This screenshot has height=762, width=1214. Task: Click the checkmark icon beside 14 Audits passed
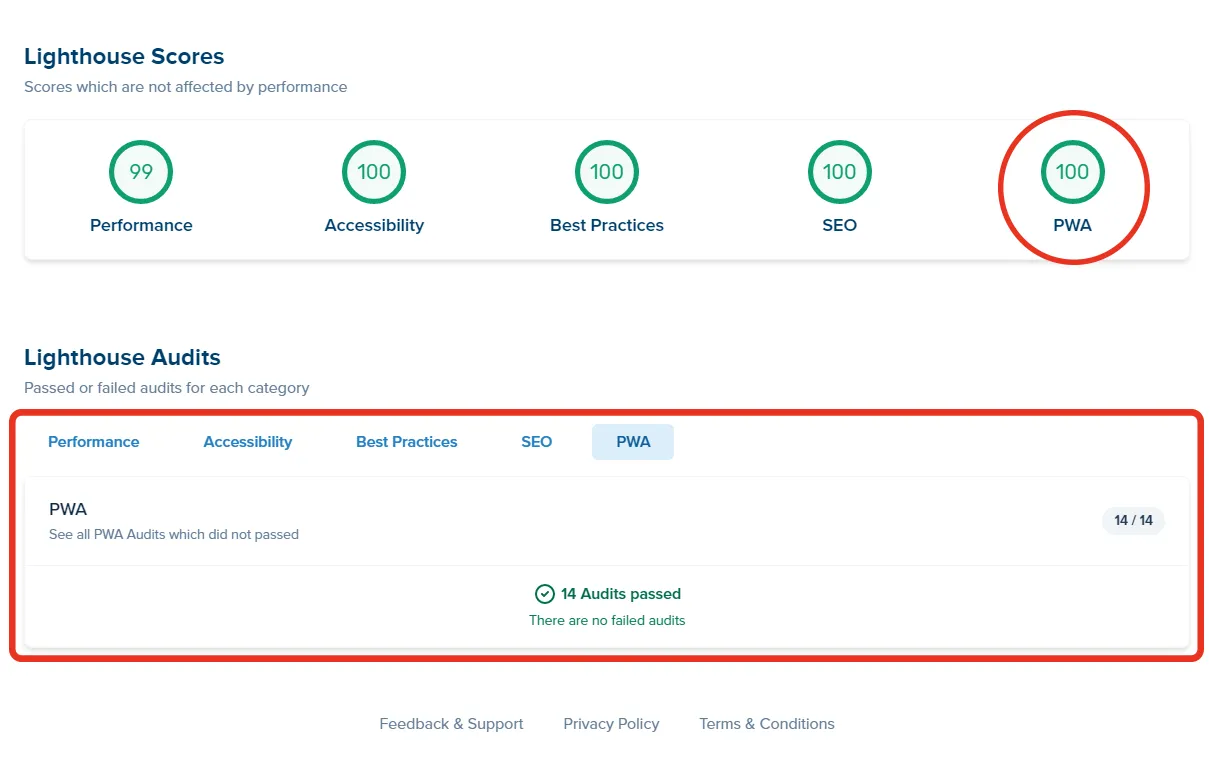(x=545, y=594)
